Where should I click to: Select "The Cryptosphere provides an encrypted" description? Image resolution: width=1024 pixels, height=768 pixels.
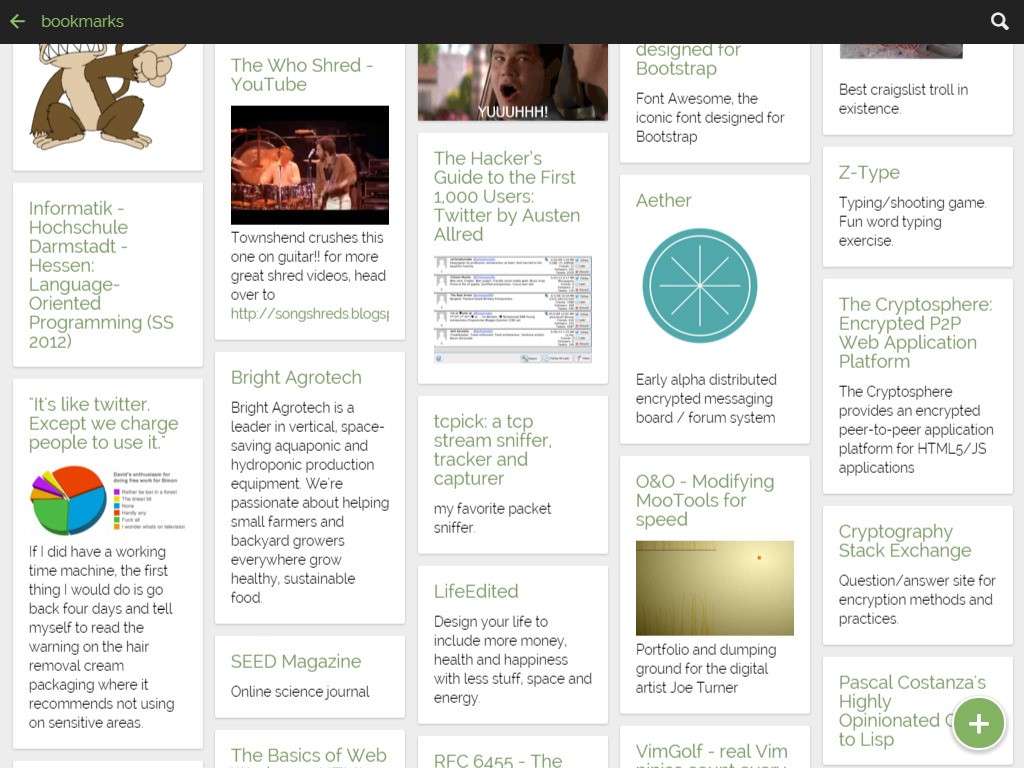[x=916, y=430]
